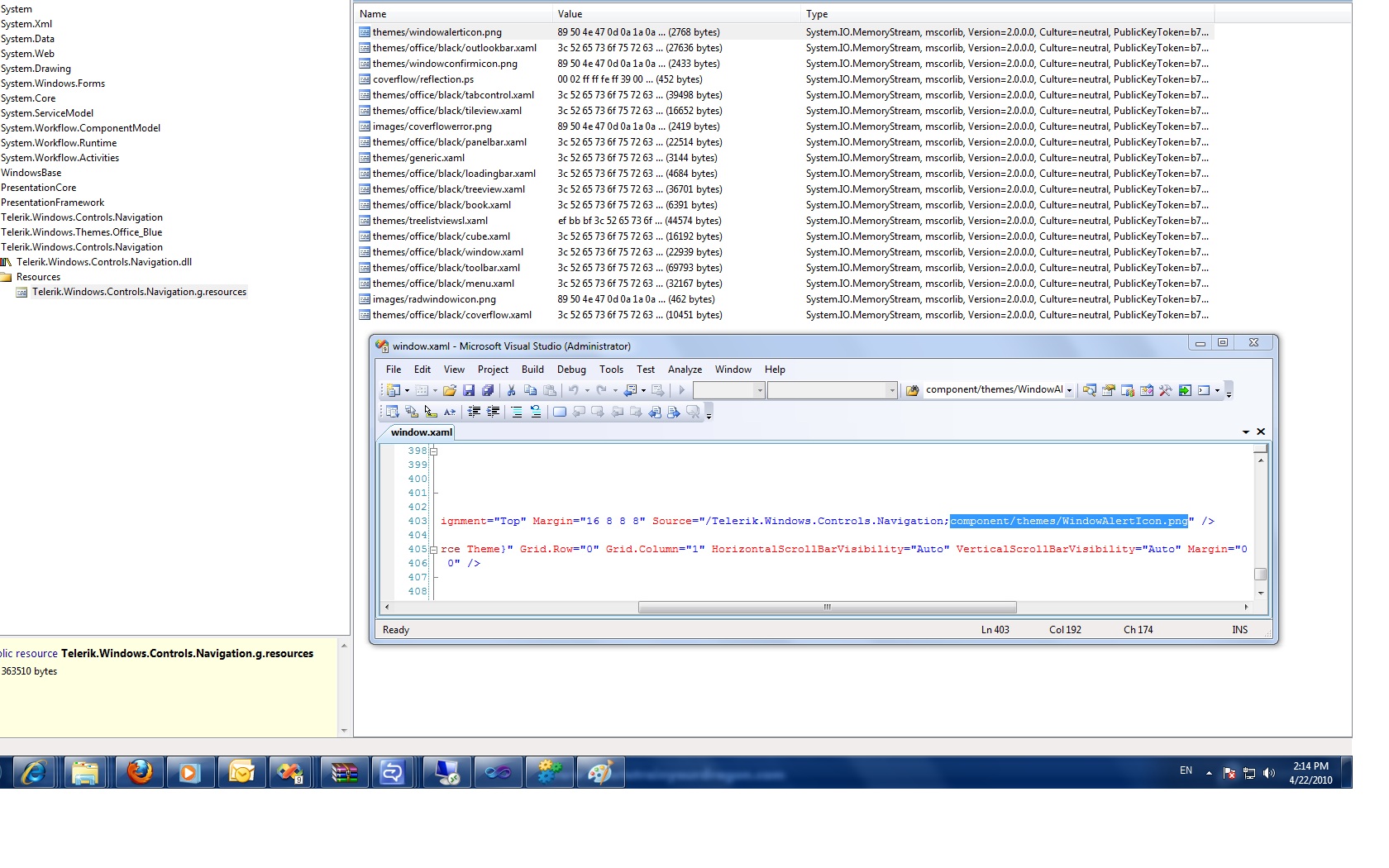Select Telerik.Windows.Controls.Navigation.dll in the tree
Viewport: 1389px width, 868px height.
tap(104, 262)
